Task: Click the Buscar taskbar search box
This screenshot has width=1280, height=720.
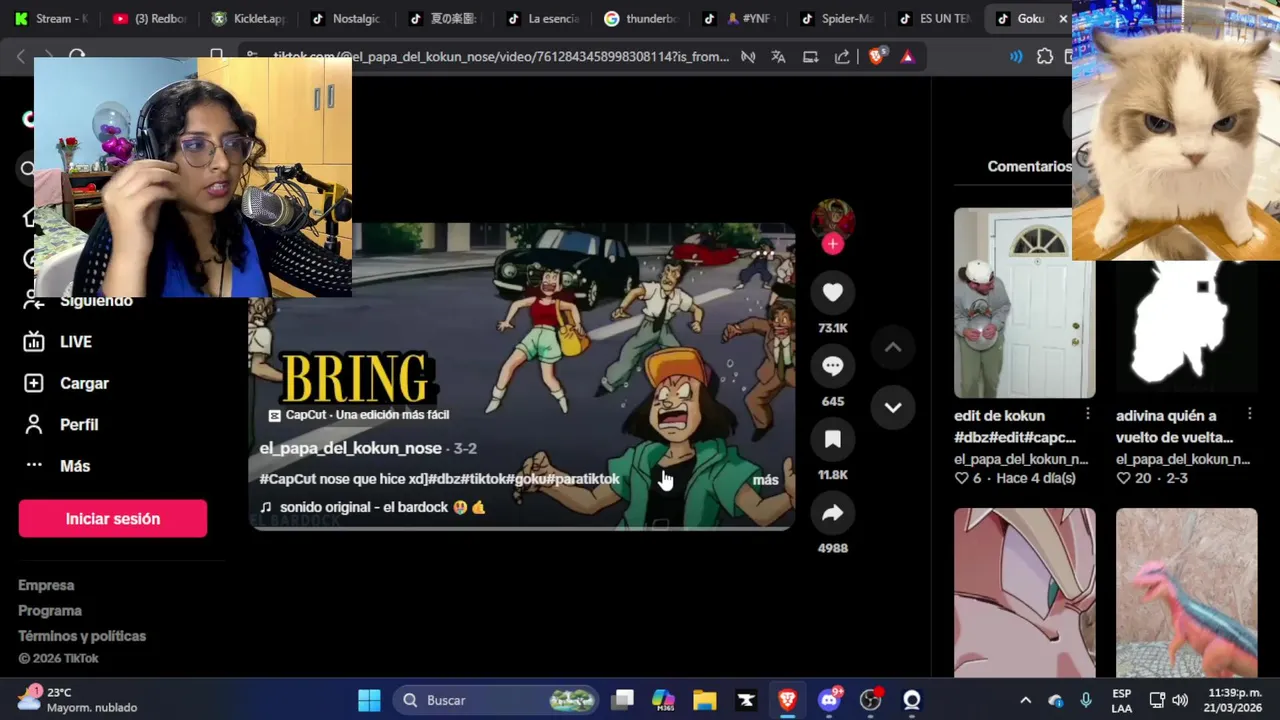Action: (x=498, y=700)
